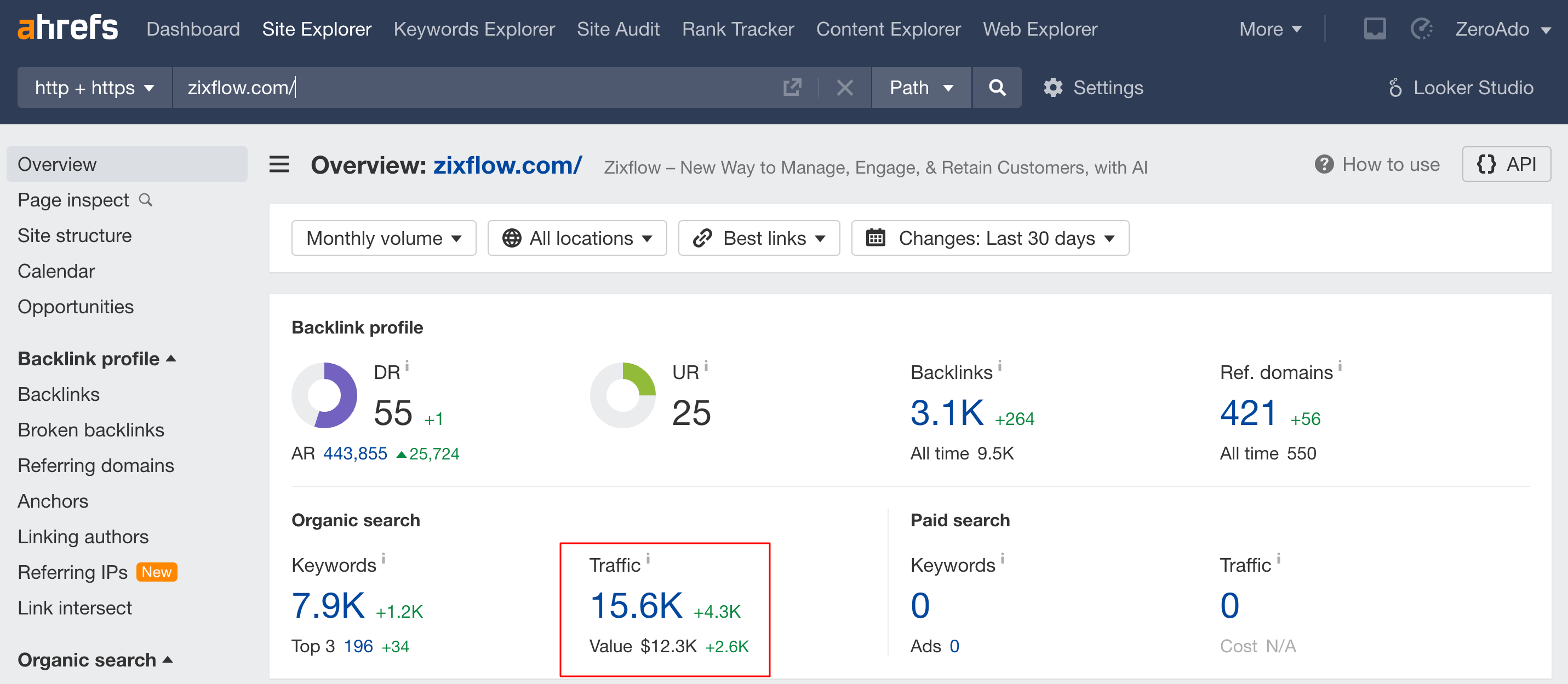
Task: Click Ads count 0
Action: [x=954, y=646]
